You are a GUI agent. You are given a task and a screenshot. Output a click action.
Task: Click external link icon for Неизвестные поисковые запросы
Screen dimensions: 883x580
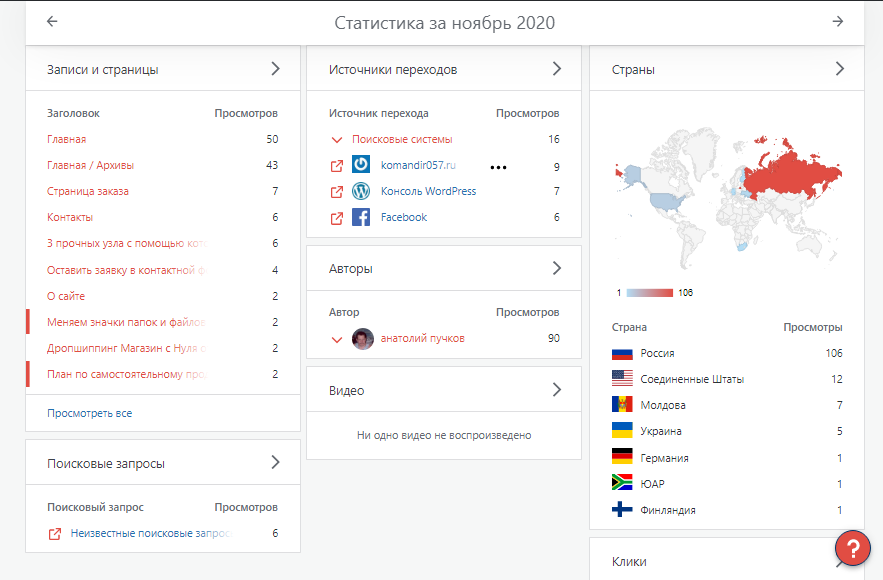point(55,534)
